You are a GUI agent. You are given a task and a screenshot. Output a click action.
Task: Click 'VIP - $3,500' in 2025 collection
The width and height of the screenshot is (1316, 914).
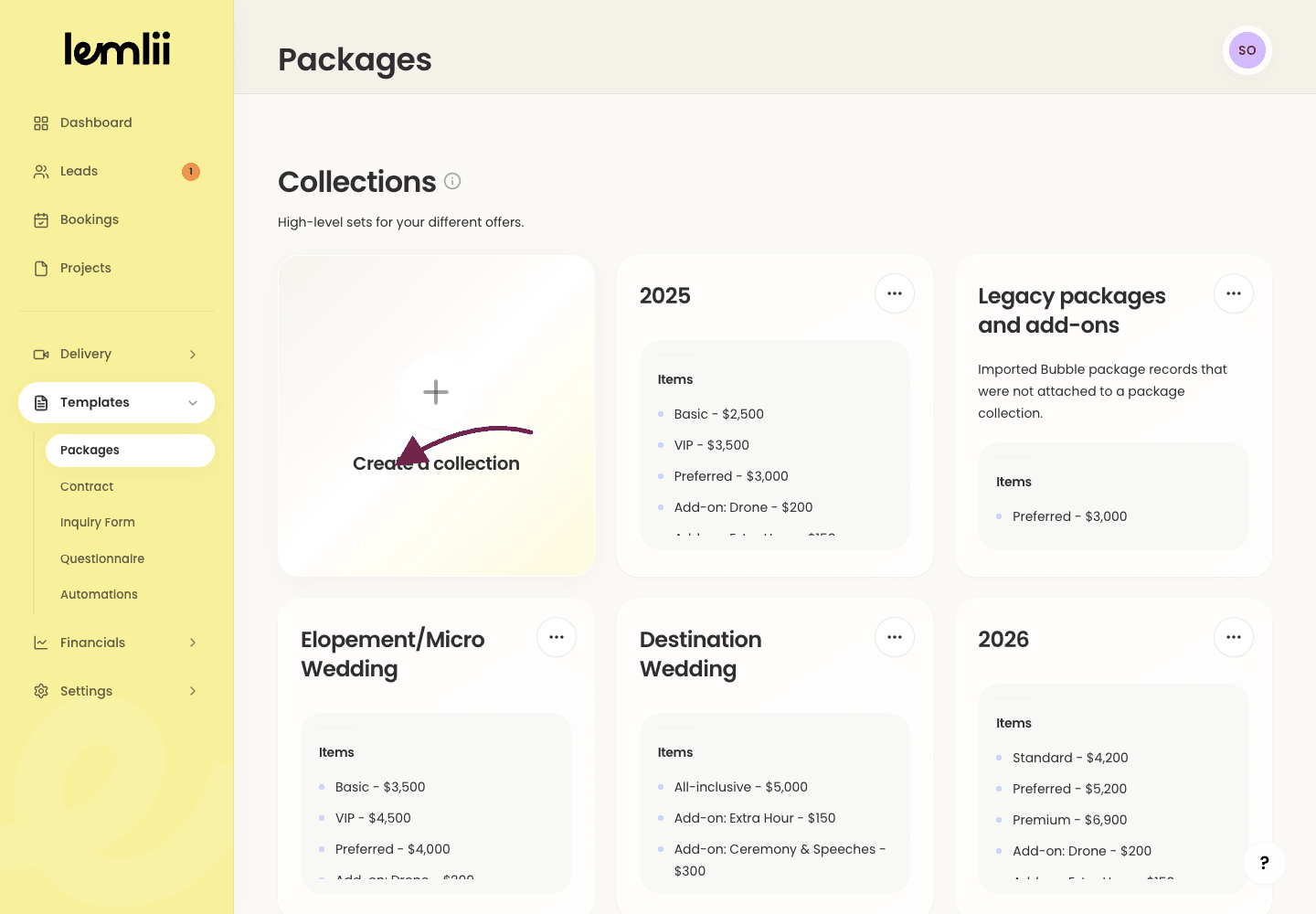pos(712,445)
